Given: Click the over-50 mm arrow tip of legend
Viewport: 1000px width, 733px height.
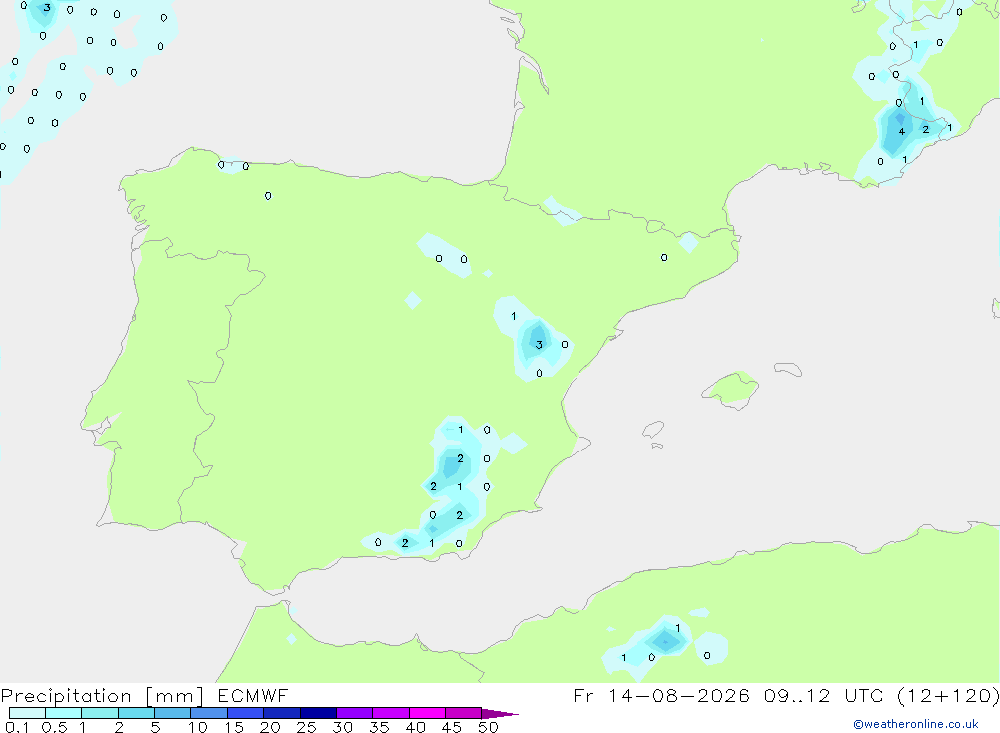Looking at the screenshot, I should click(500, 714).
